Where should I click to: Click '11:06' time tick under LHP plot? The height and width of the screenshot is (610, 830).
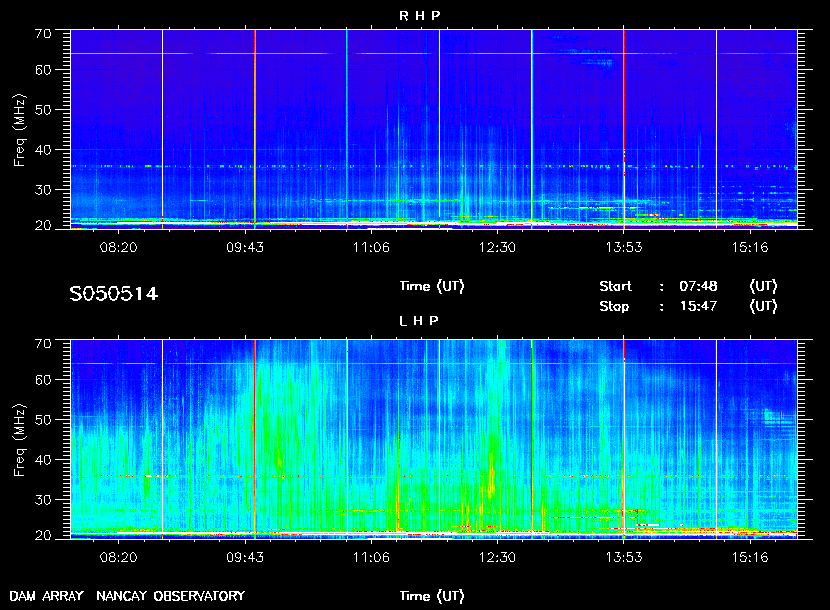pos(371,557)
